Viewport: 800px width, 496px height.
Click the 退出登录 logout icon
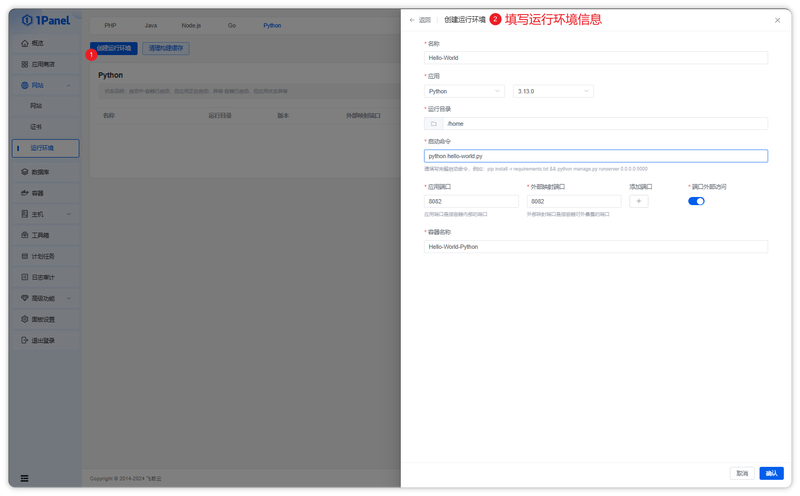click(x=24, y=340)
